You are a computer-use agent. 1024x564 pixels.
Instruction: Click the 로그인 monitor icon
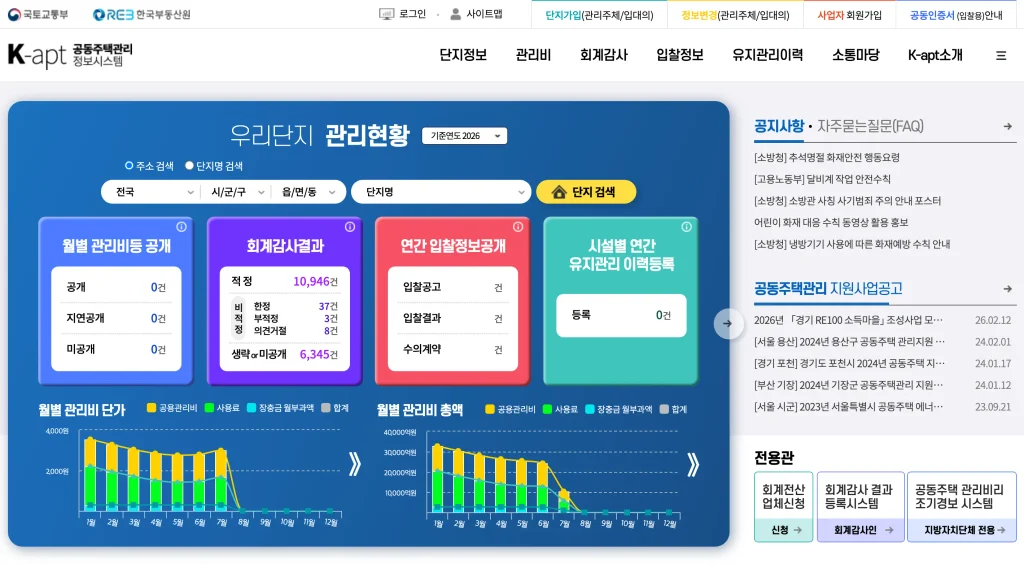tap(387, 14)
